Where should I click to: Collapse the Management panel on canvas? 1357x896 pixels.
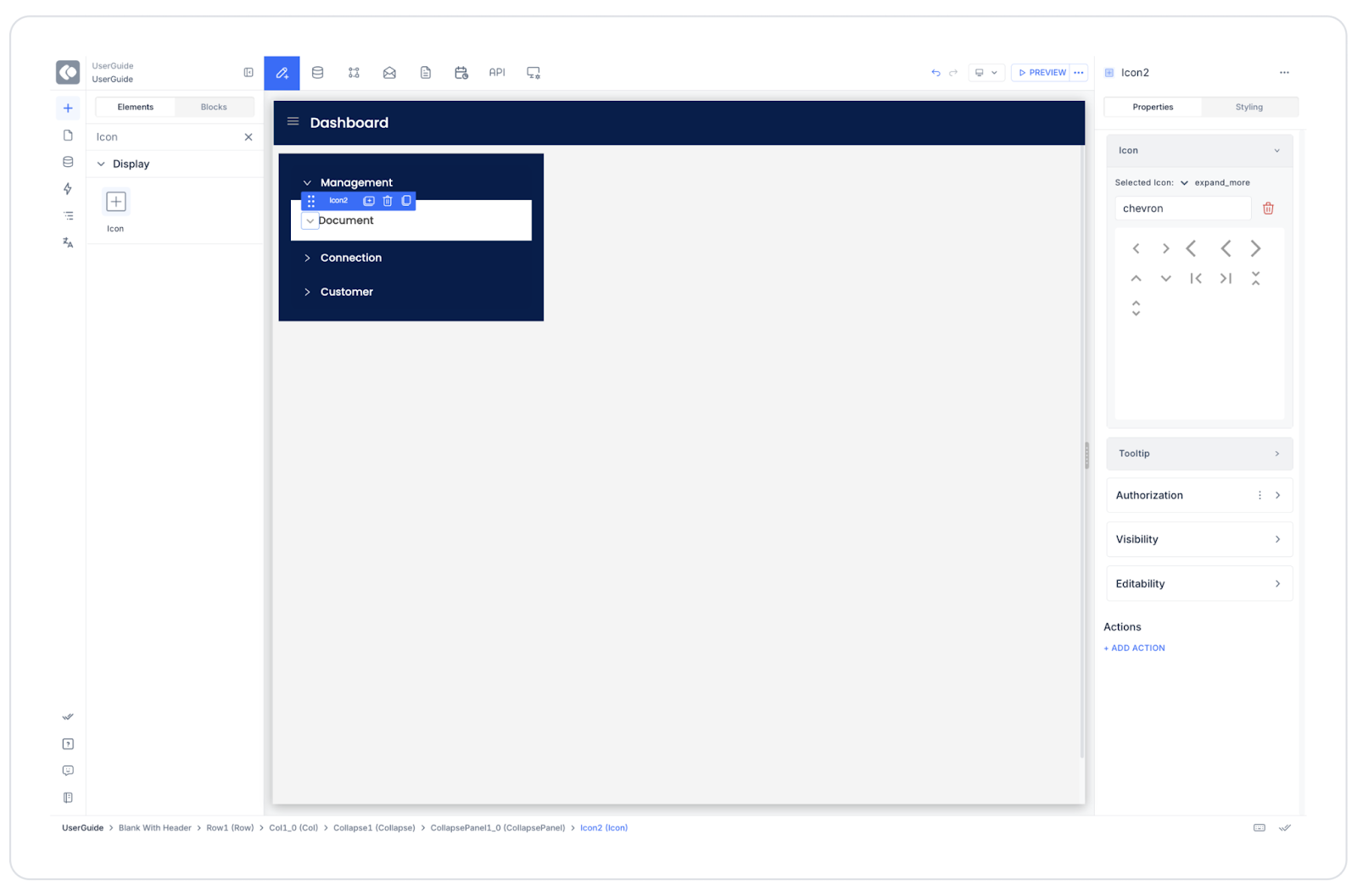click(x=307, y=183)
